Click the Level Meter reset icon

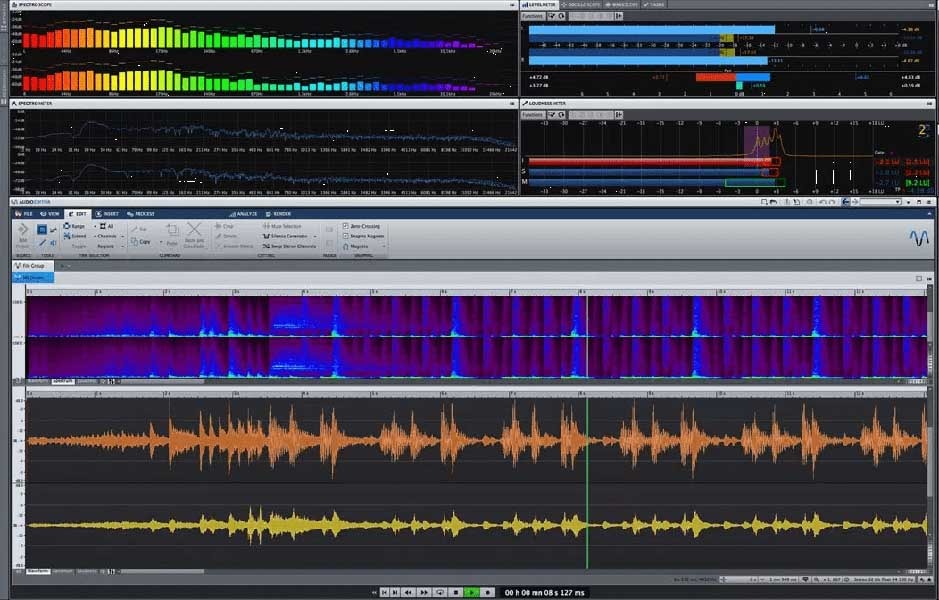coord(562,16)
